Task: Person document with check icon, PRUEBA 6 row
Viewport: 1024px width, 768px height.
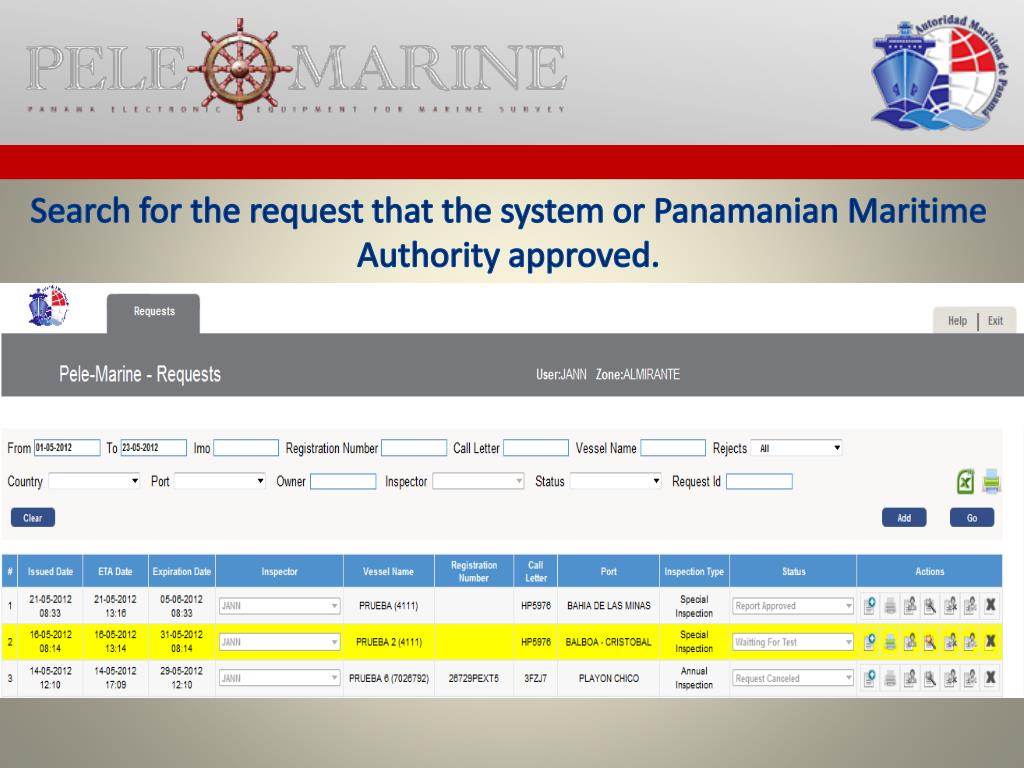Action: click(x=970, y=678)
